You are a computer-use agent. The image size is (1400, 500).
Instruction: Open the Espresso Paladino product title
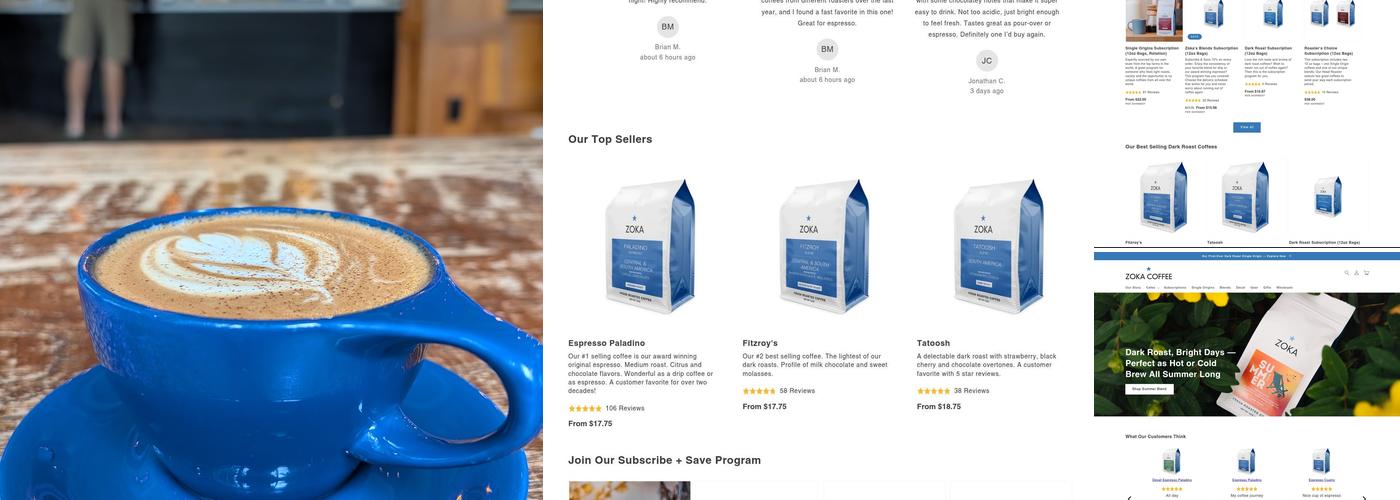[607, 343]
